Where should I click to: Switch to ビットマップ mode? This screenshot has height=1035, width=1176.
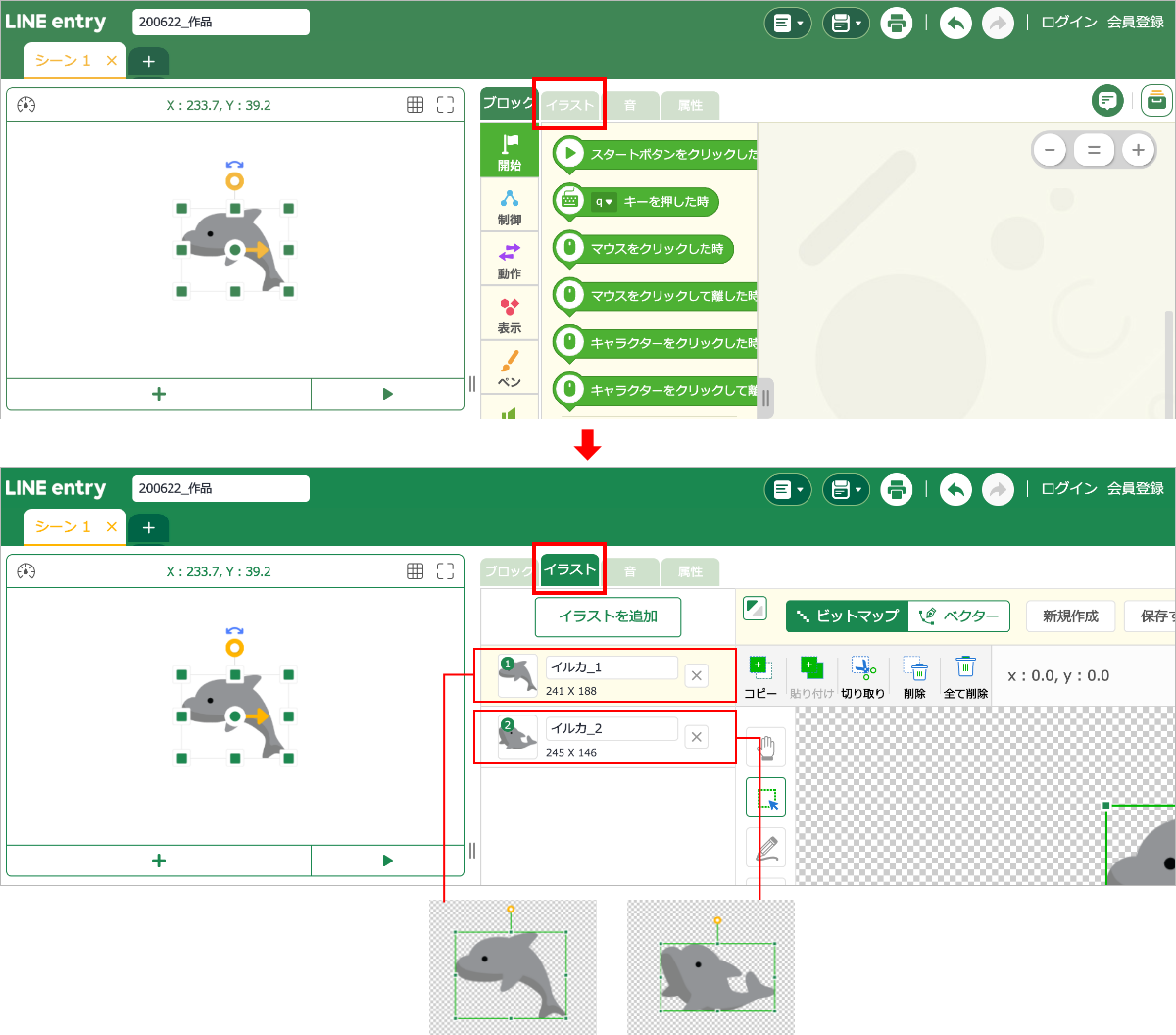coord(848,616)
